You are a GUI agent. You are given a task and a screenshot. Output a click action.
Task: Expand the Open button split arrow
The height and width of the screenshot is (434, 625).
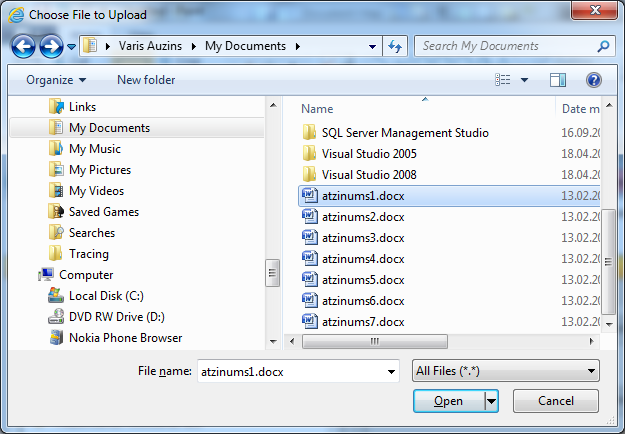pos(491,401)
